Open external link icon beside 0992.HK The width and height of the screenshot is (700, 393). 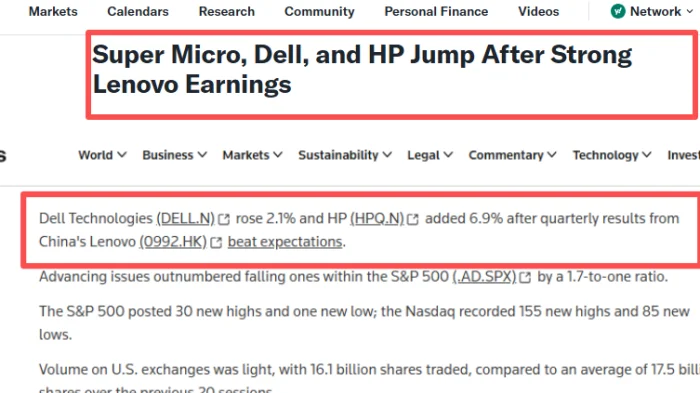click(x=216, y=242)
